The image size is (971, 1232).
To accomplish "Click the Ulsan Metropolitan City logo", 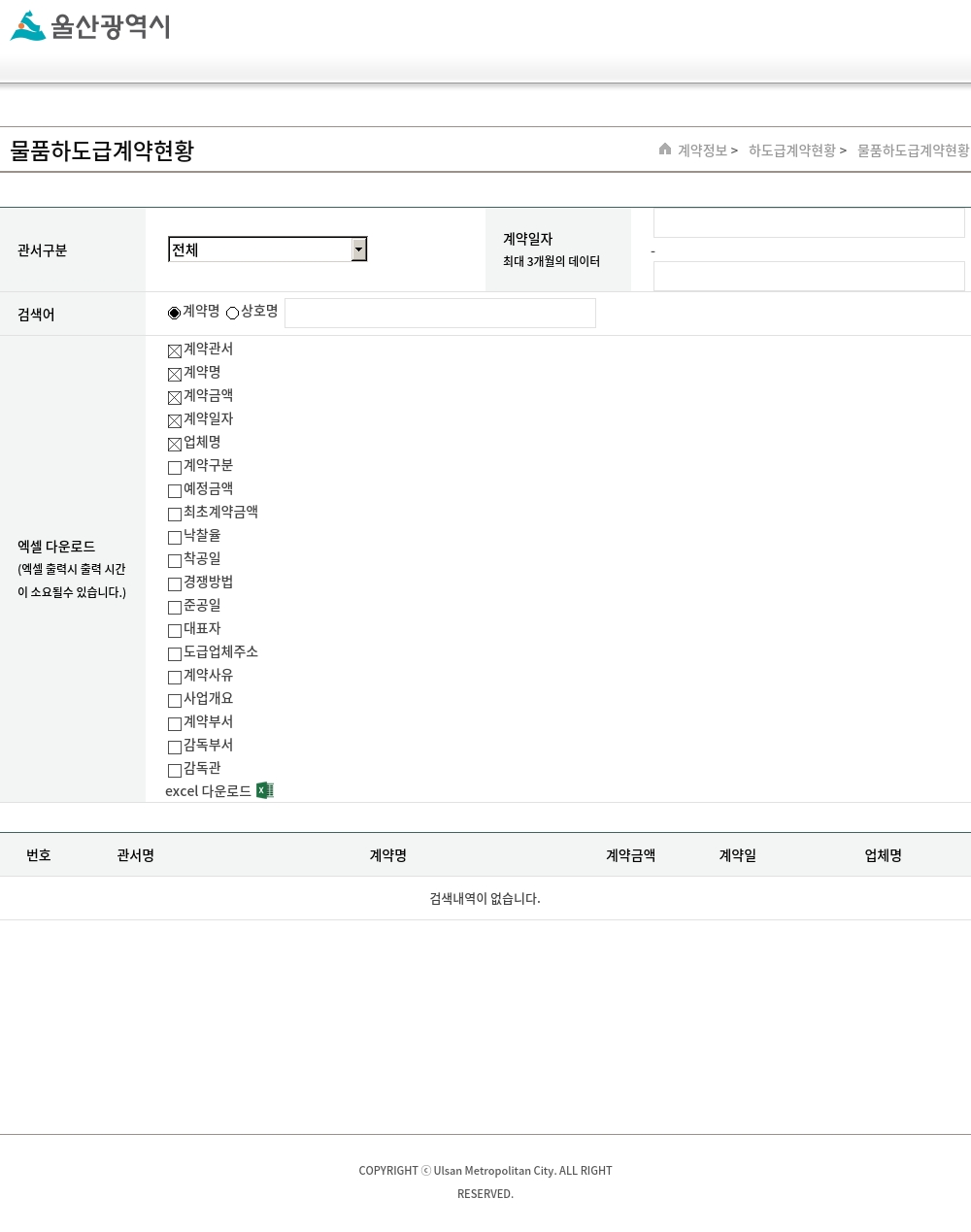I will 90,26.
